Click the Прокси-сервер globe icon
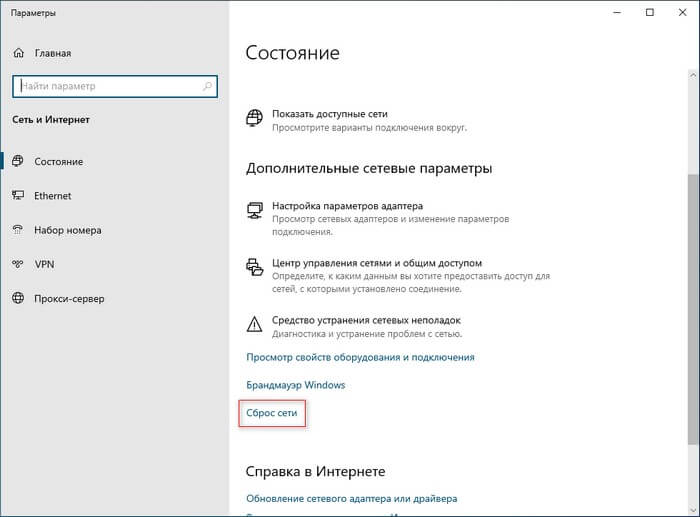Screen dimensions: 700x517 [19, 298]
